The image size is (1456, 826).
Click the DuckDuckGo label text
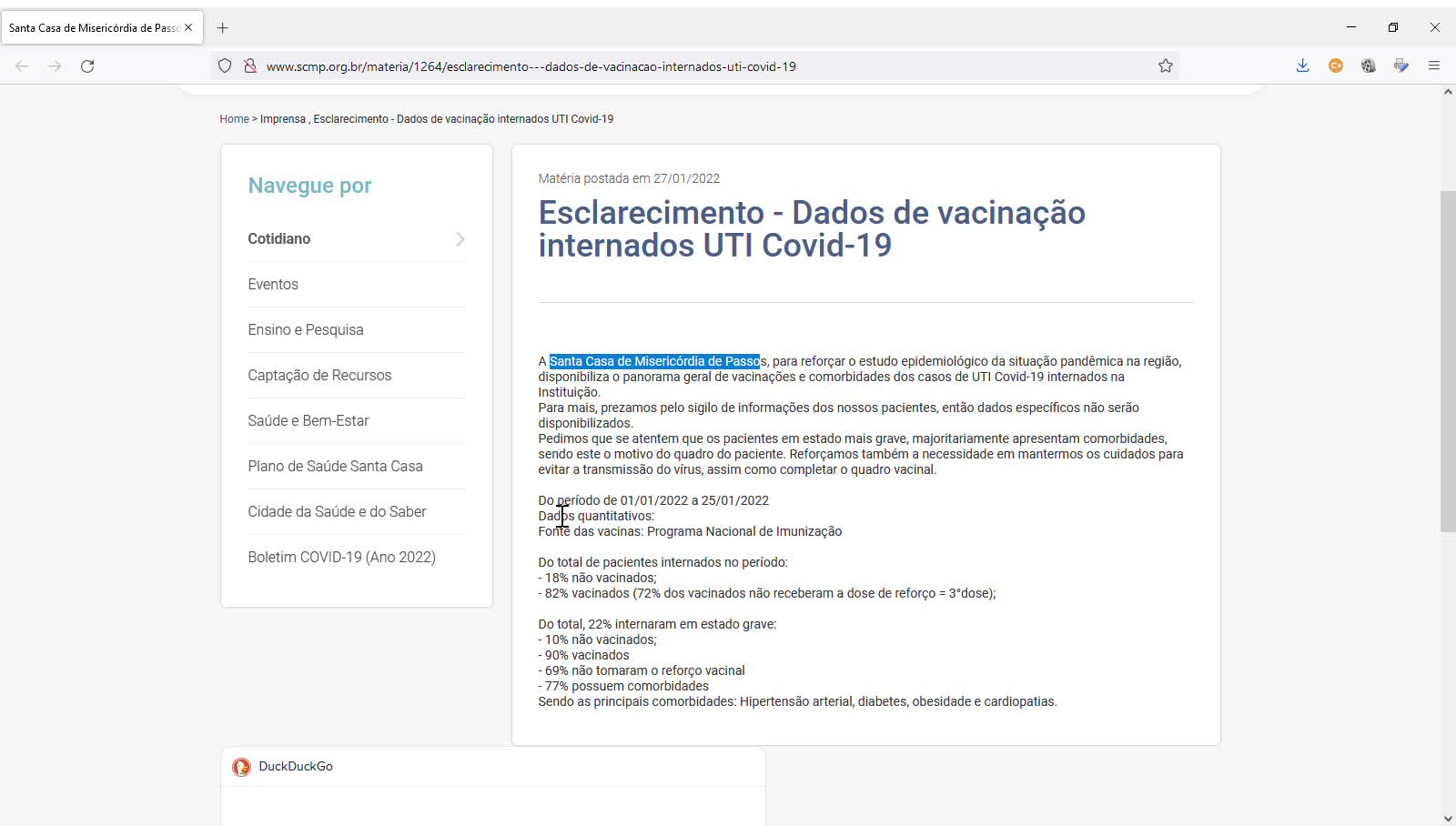coord(296,766)
